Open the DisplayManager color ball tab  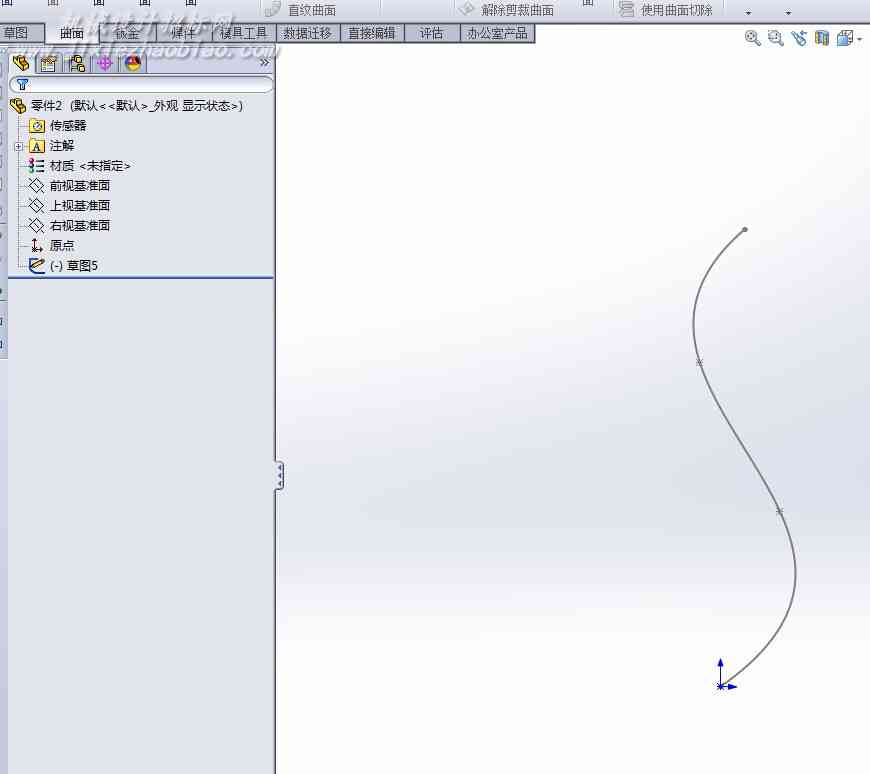pos(133,64)
